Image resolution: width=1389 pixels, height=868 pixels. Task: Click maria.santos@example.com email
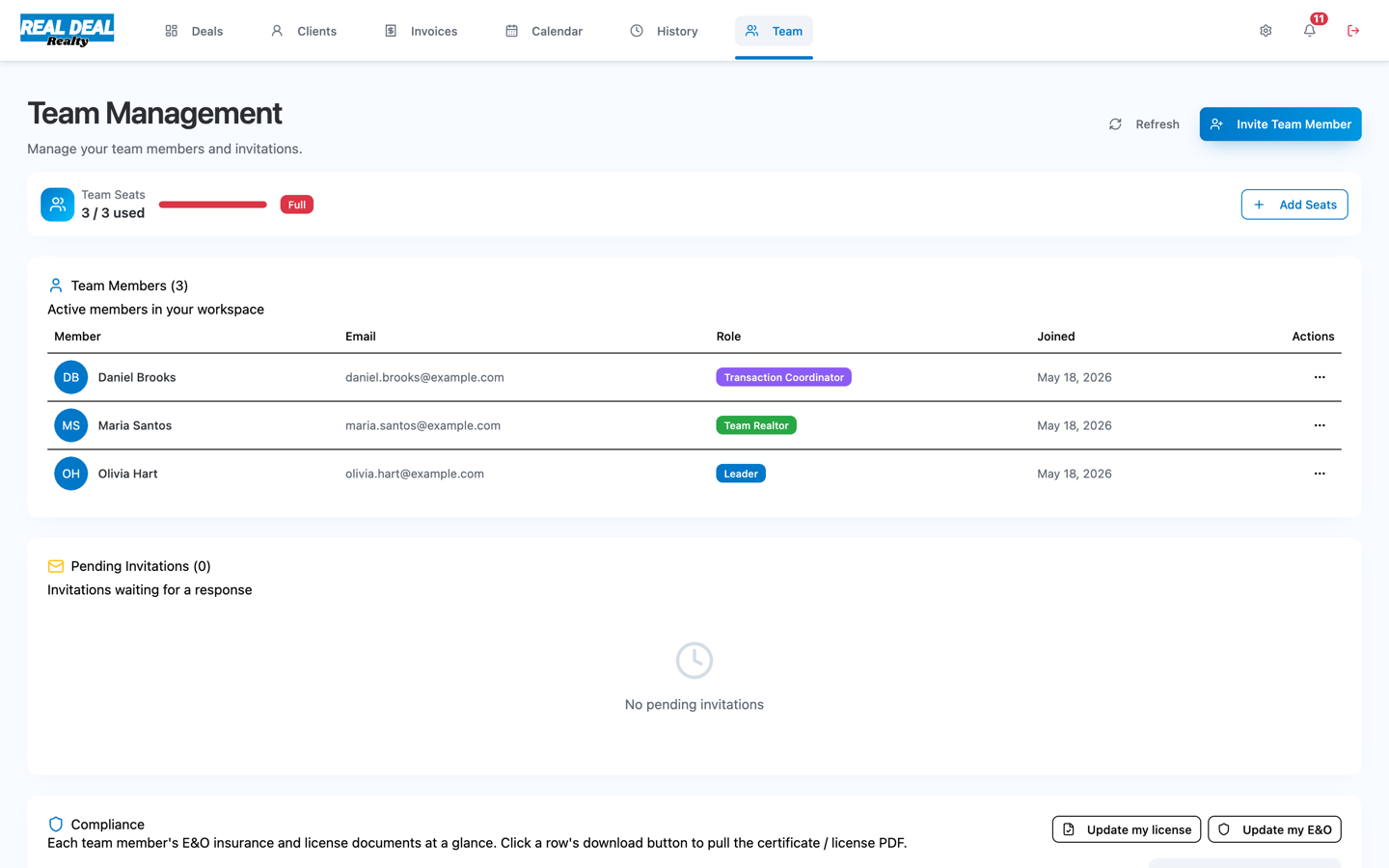point(422,425)
